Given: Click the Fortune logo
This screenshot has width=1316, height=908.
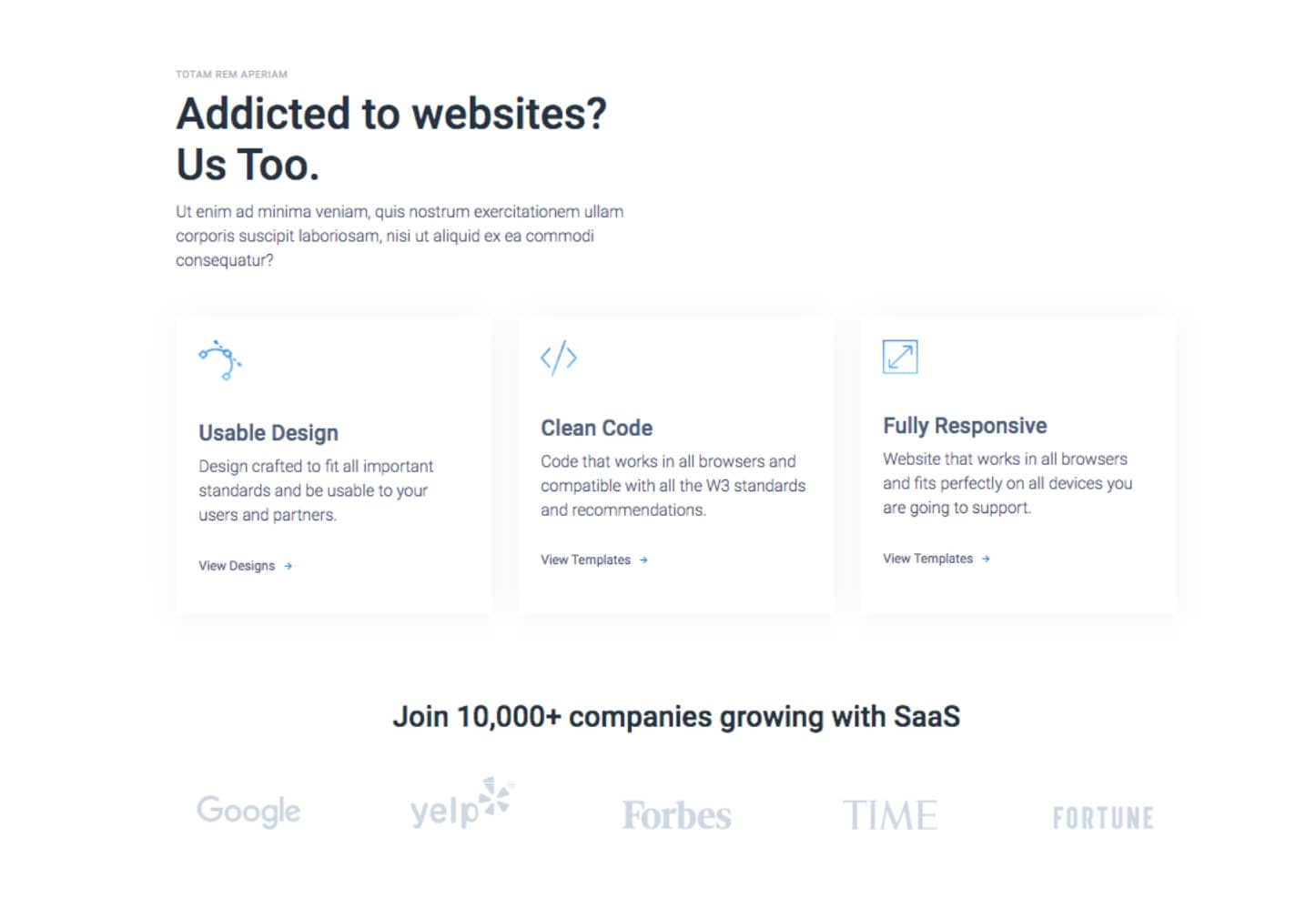Looking at the screenshot, I should point(1103,818).
